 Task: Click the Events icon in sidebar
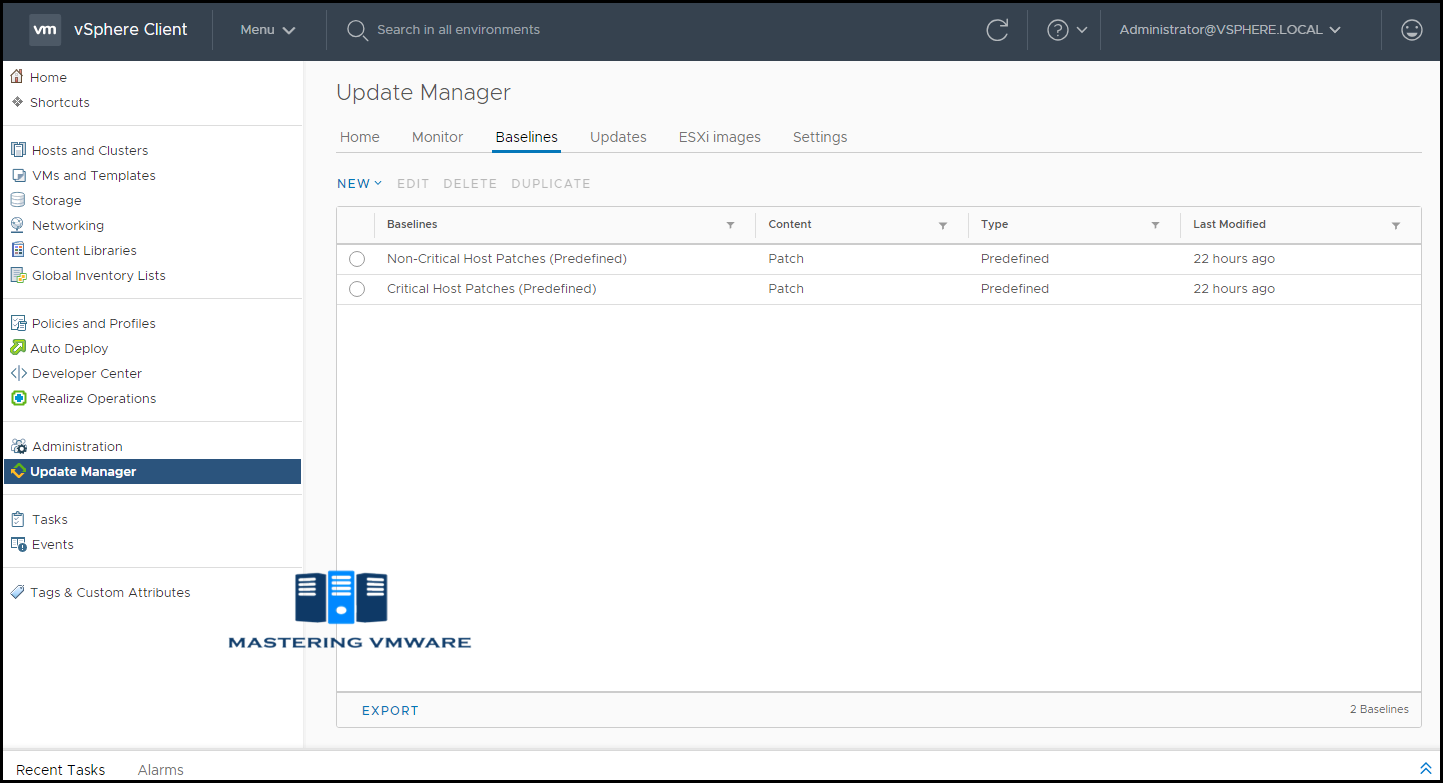point(18,544)
